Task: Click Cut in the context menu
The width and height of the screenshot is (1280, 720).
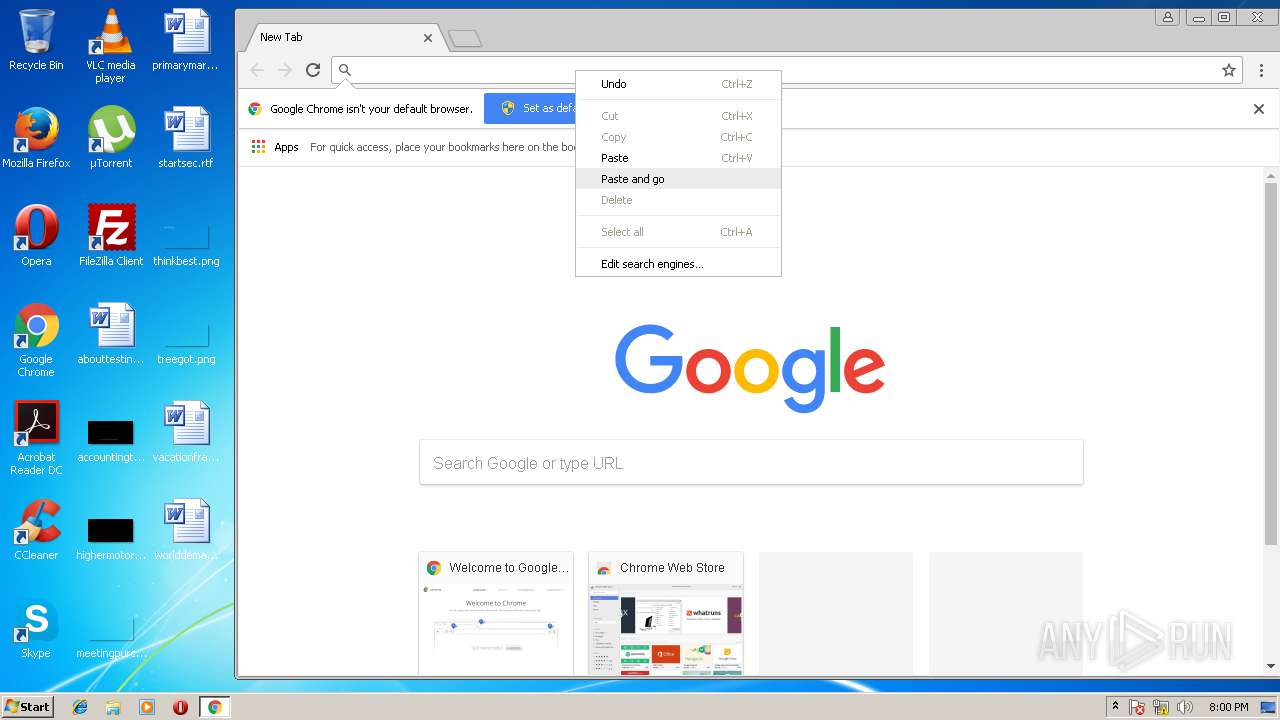Action: pos(678,116)
